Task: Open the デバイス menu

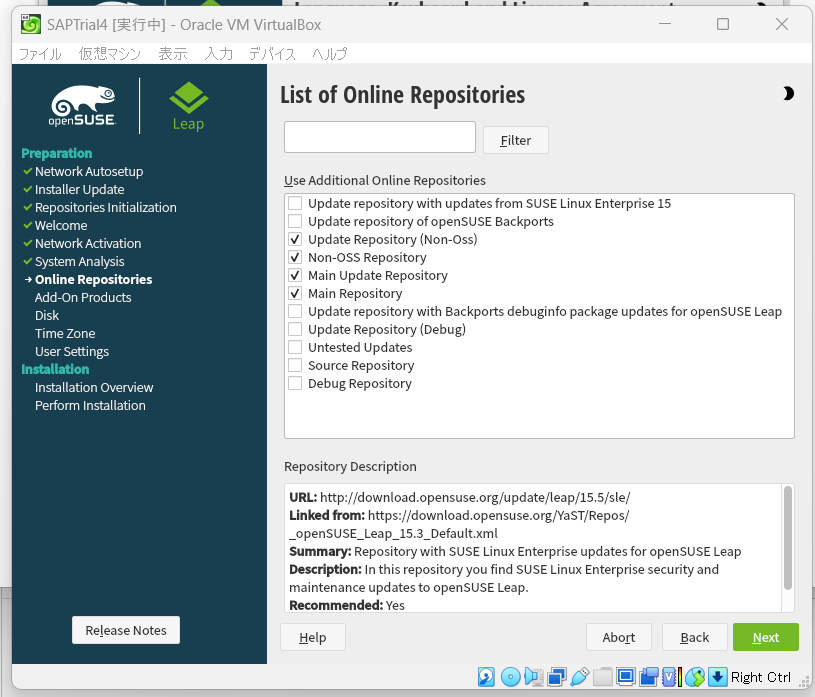Action: pyautogui.click(x=272, y=54)
